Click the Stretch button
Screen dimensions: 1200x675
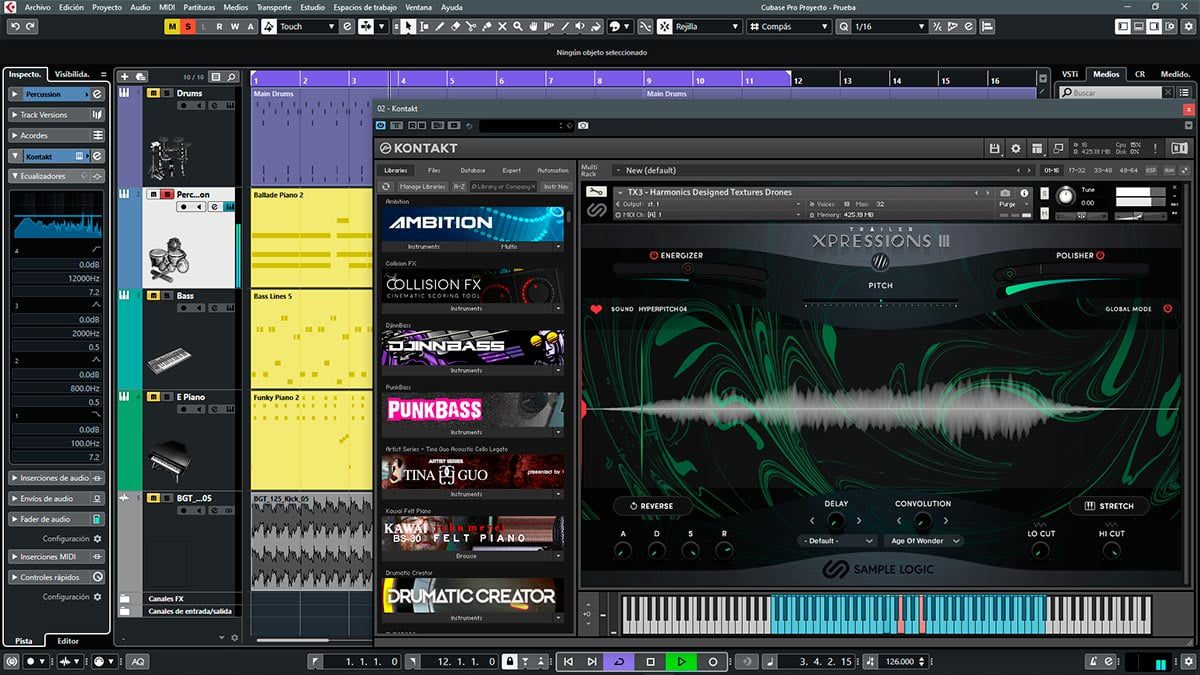click(1109, 506)
